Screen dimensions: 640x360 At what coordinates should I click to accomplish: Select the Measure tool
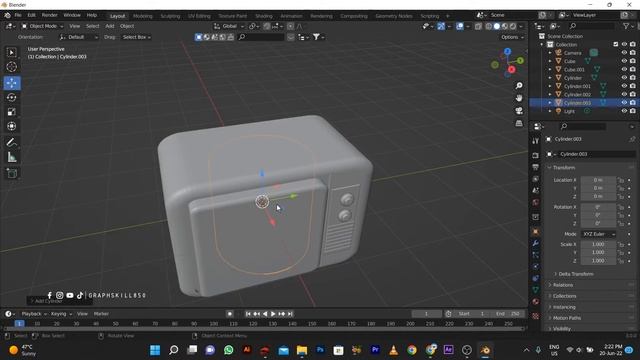click(11, 157)
